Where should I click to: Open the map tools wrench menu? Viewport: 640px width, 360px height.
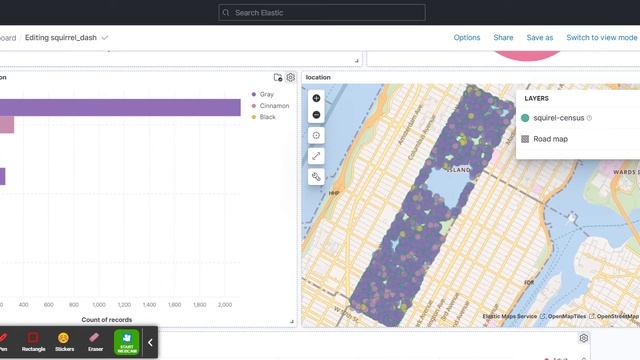pos(316,177)
